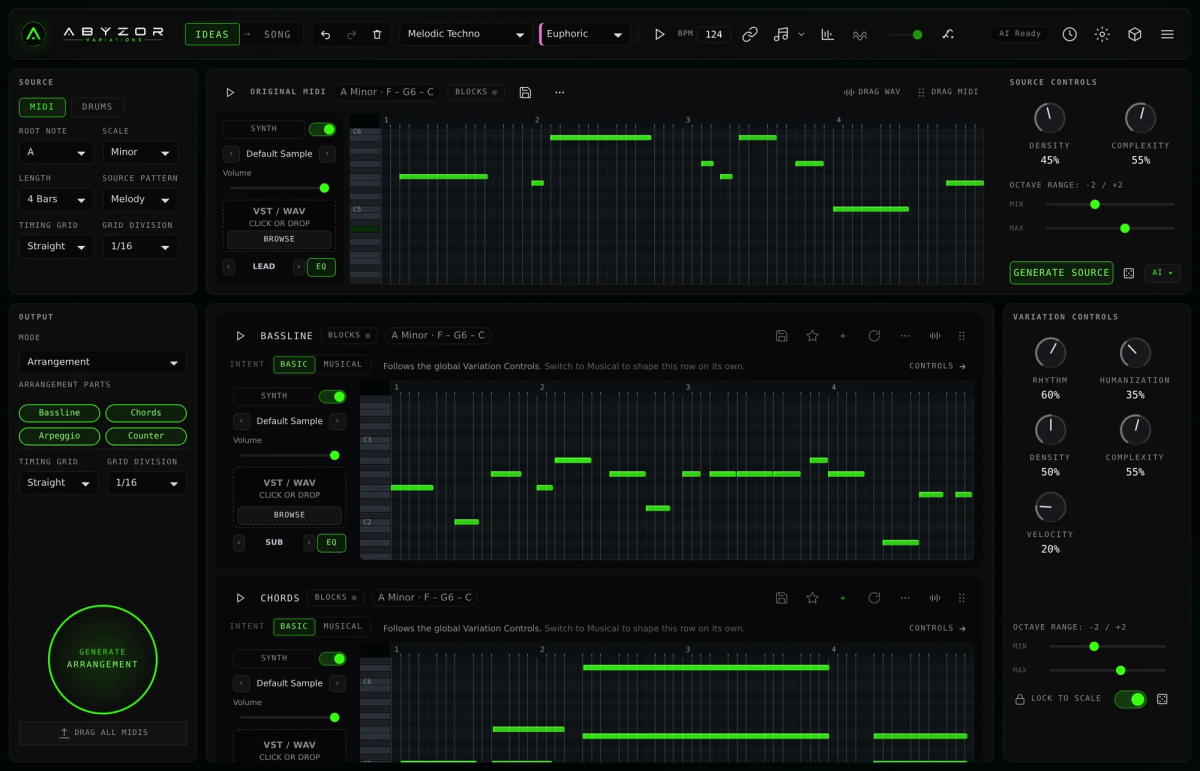
Task: Toggle the Chords synth switch
Action: pos(333,658)
